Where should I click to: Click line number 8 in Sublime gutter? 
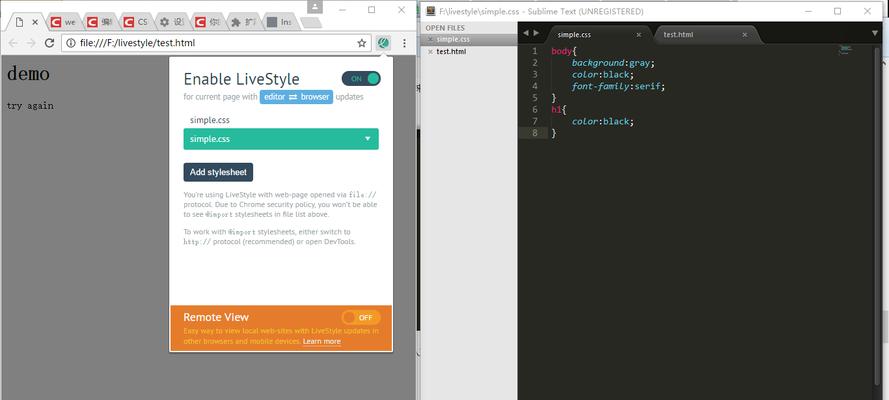535,133
